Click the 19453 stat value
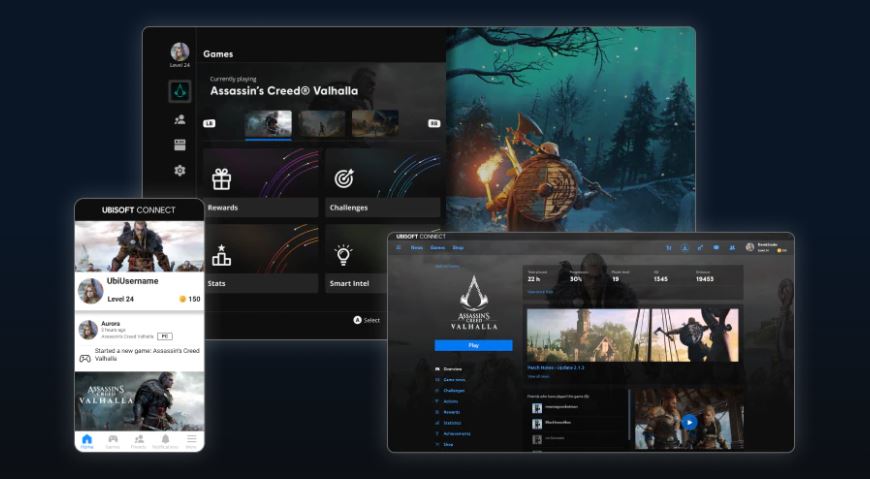Image resolution: width=870 pixels, height=479 pixels. click(x=705, y=279)
